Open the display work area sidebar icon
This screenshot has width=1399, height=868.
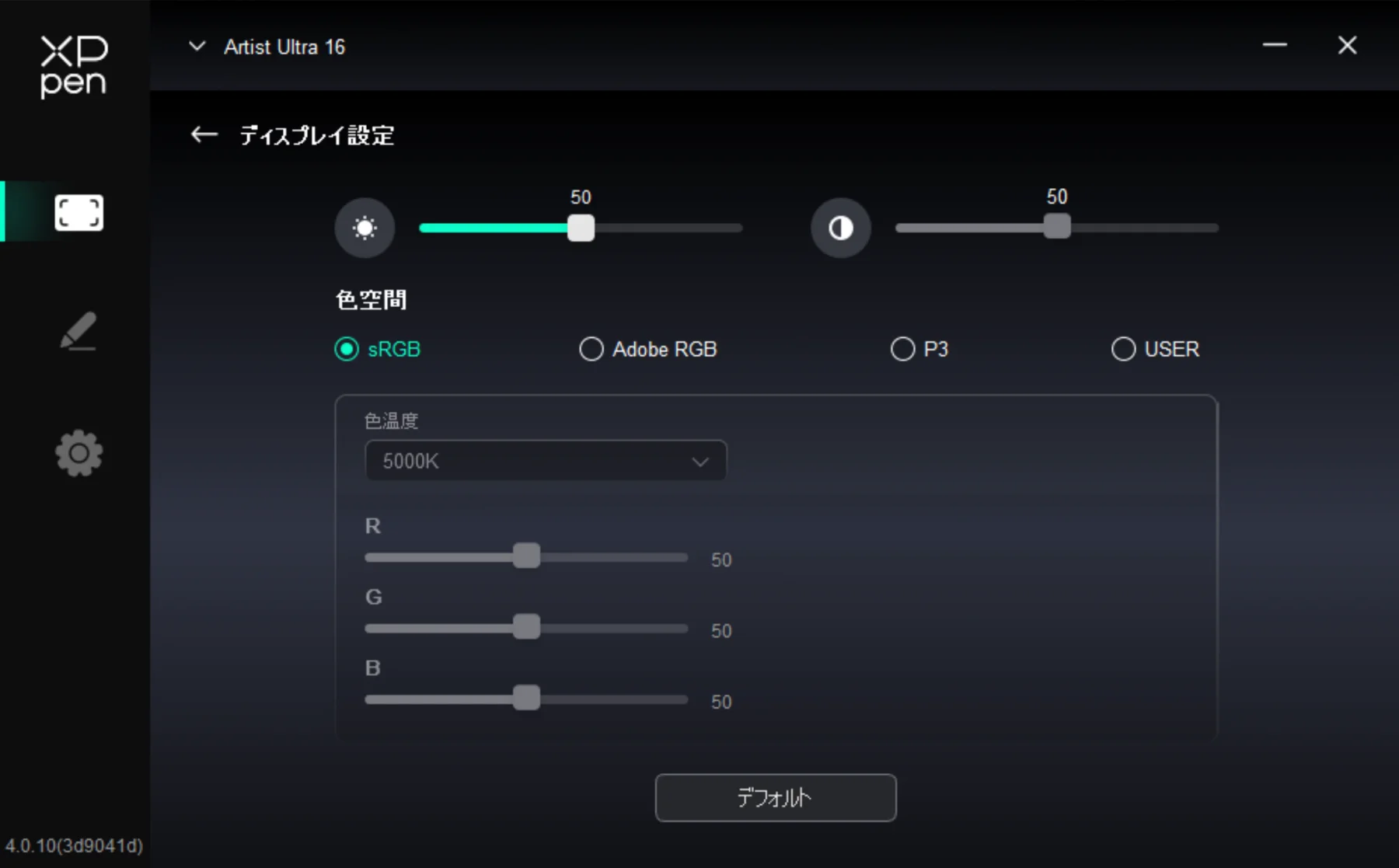coord(78,212)
